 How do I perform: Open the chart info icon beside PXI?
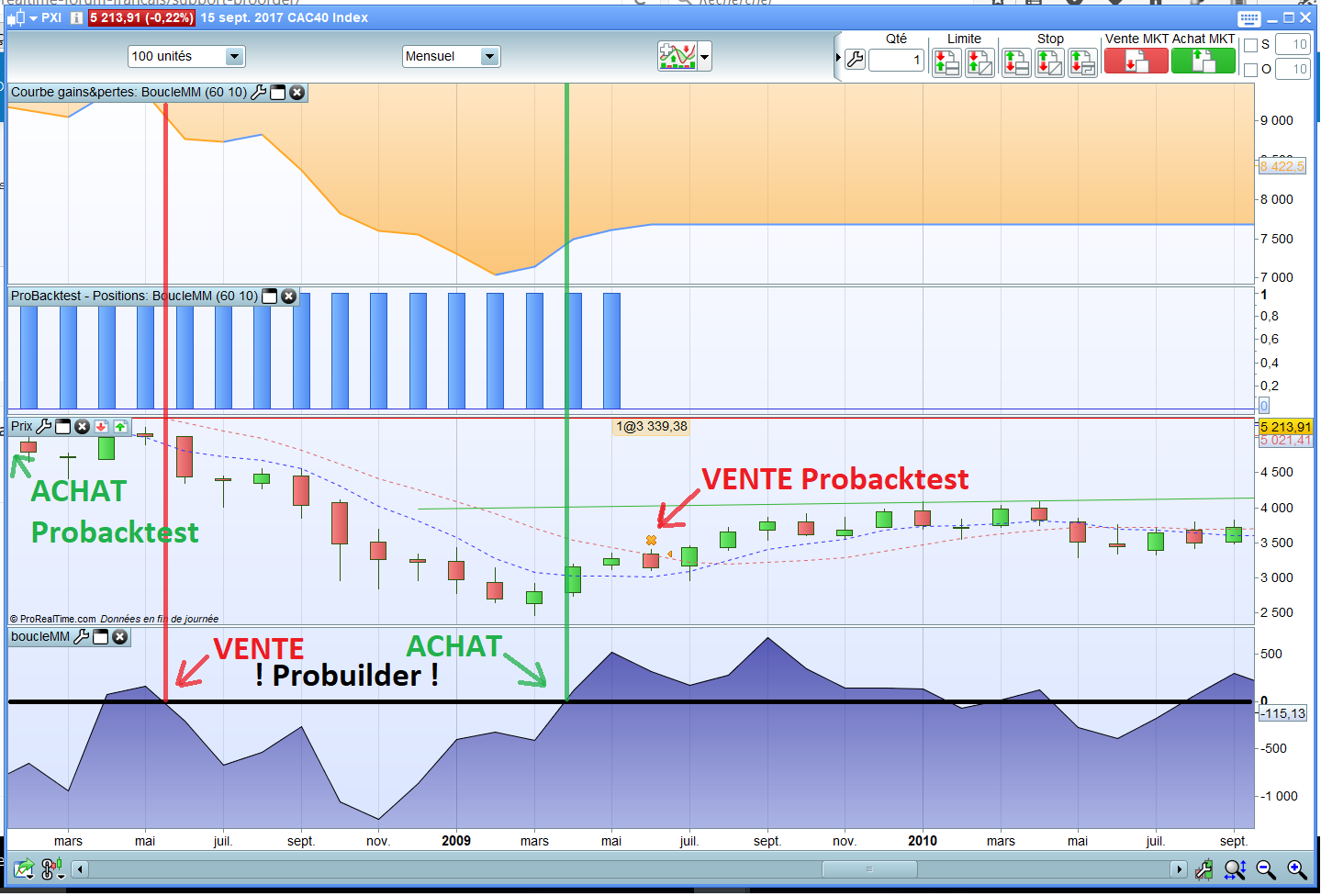(76, 17)
